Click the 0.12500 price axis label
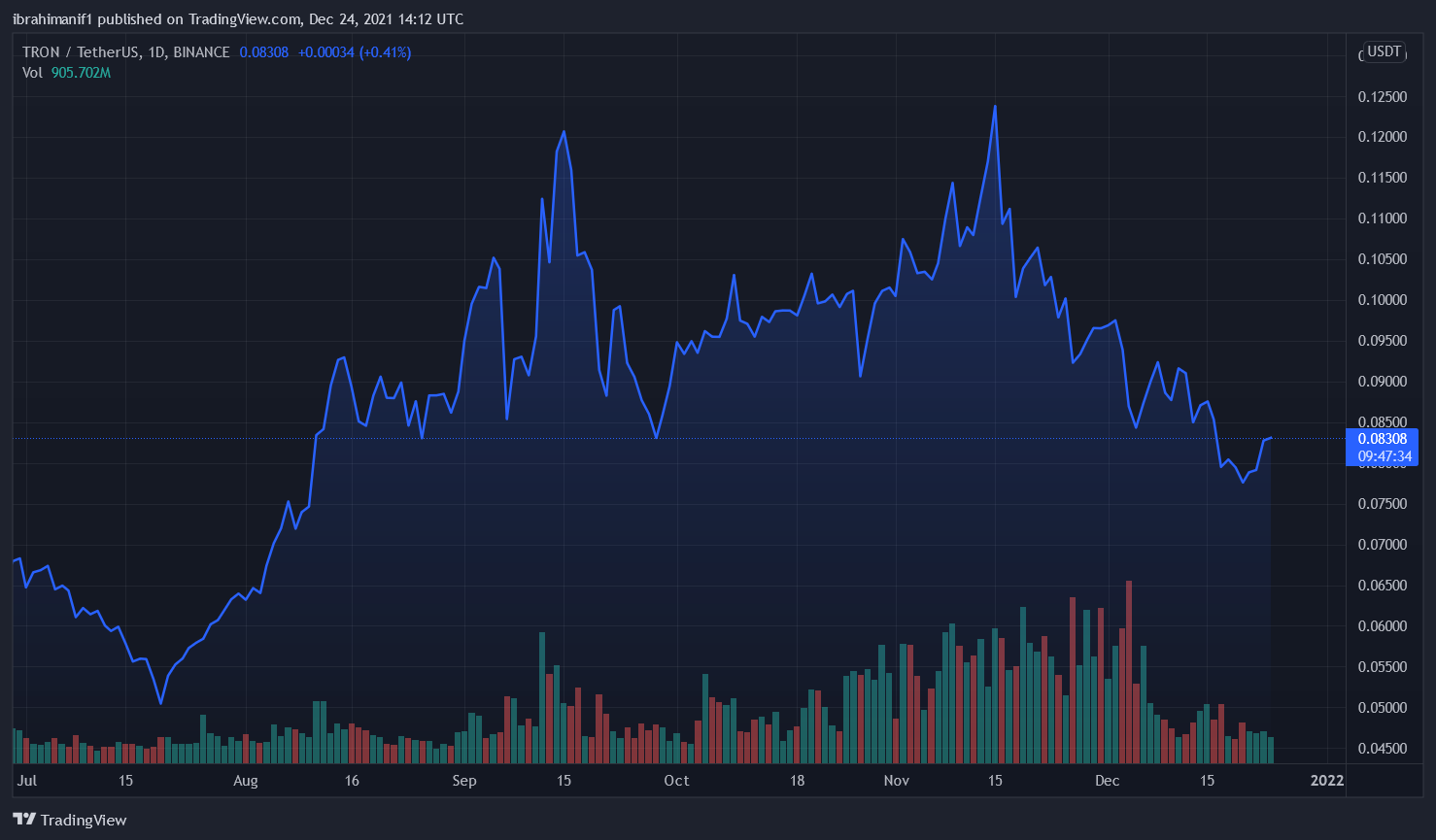Image resolution: width=1436 pixels, height=840 pixels. click(1382, 97)
